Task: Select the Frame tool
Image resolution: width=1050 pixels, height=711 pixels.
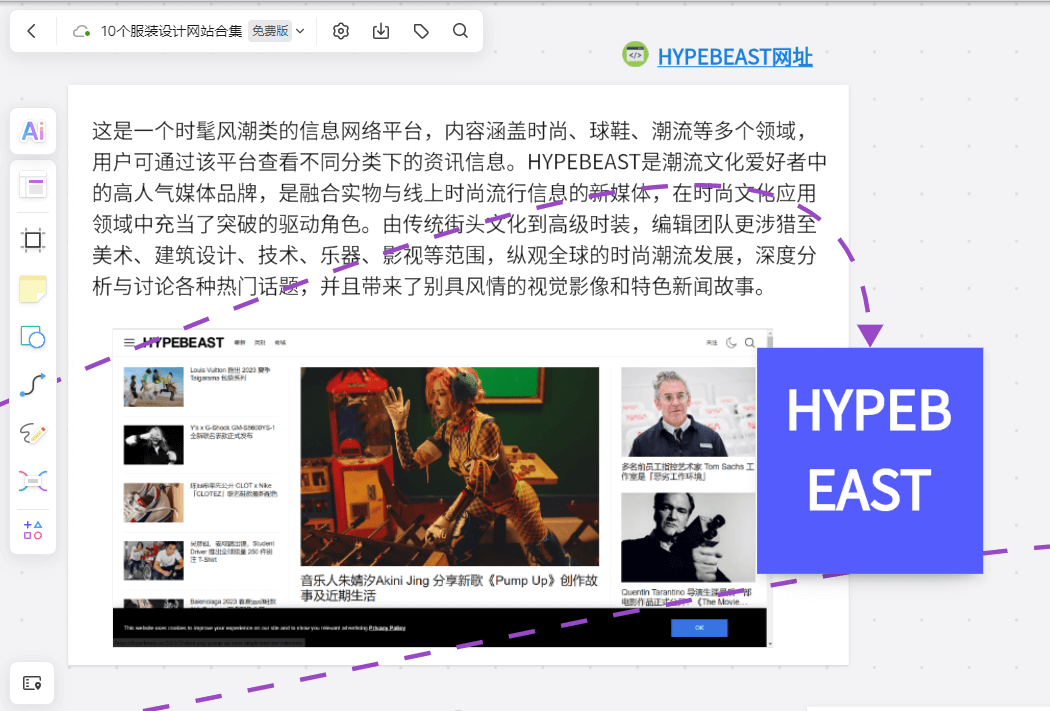Action: [x=33, y=240]
